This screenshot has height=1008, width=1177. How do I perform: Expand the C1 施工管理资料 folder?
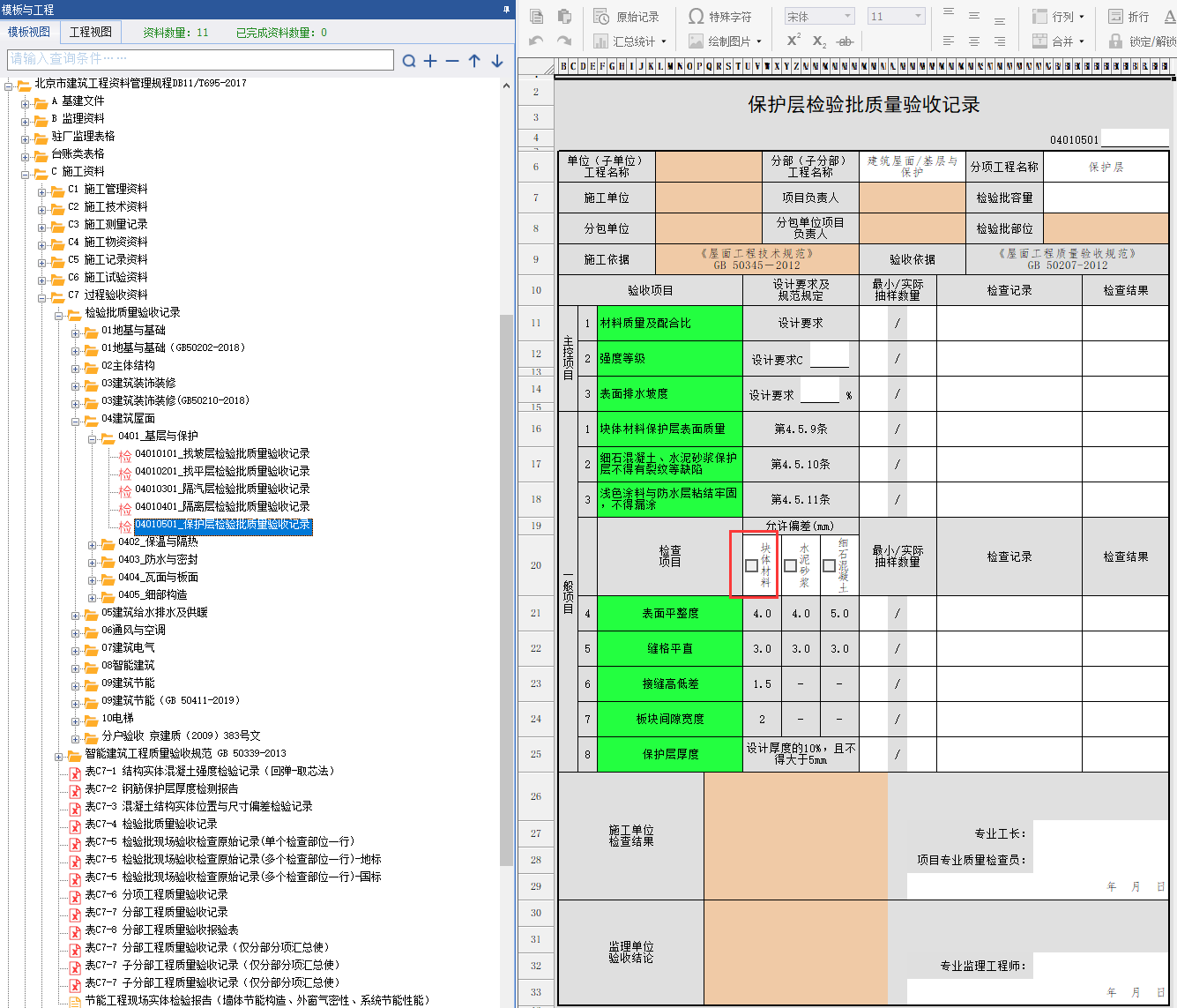click(x=41, y=192)
